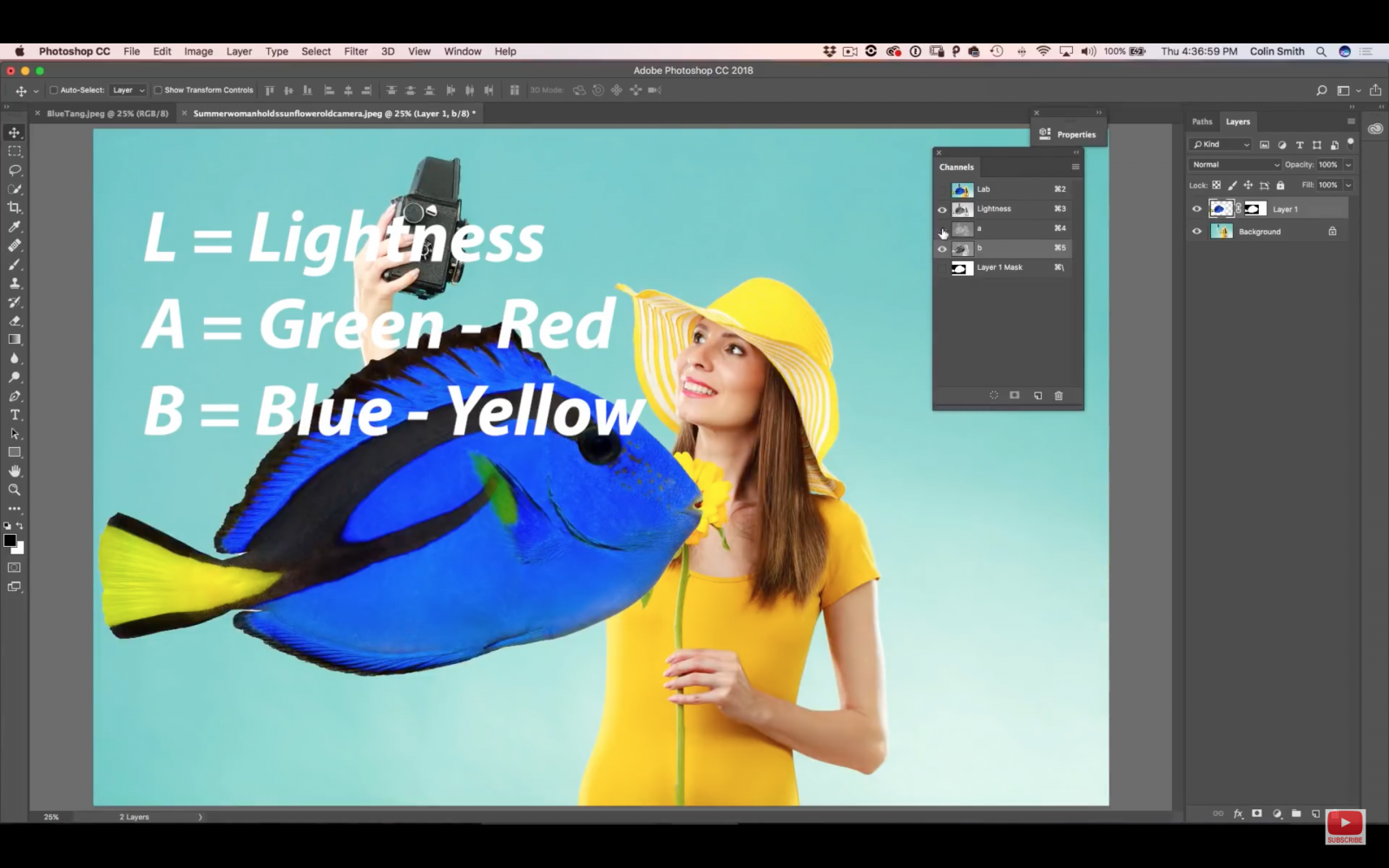This screenshot has height=868, width=1389.
Task: Hide the Background layer
Action: tap(1197, 231)
